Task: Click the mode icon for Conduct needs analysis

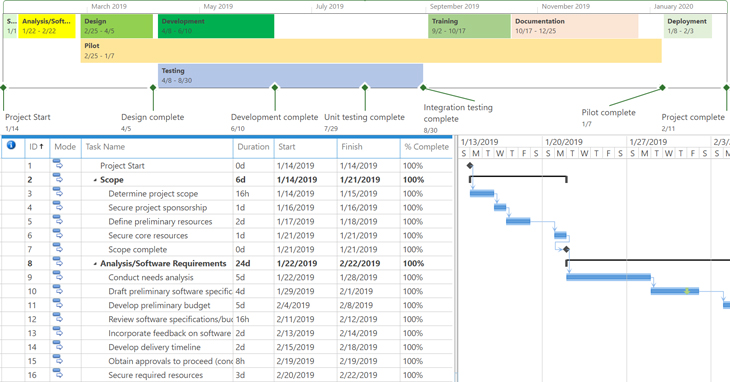Action: coord(58,276)
